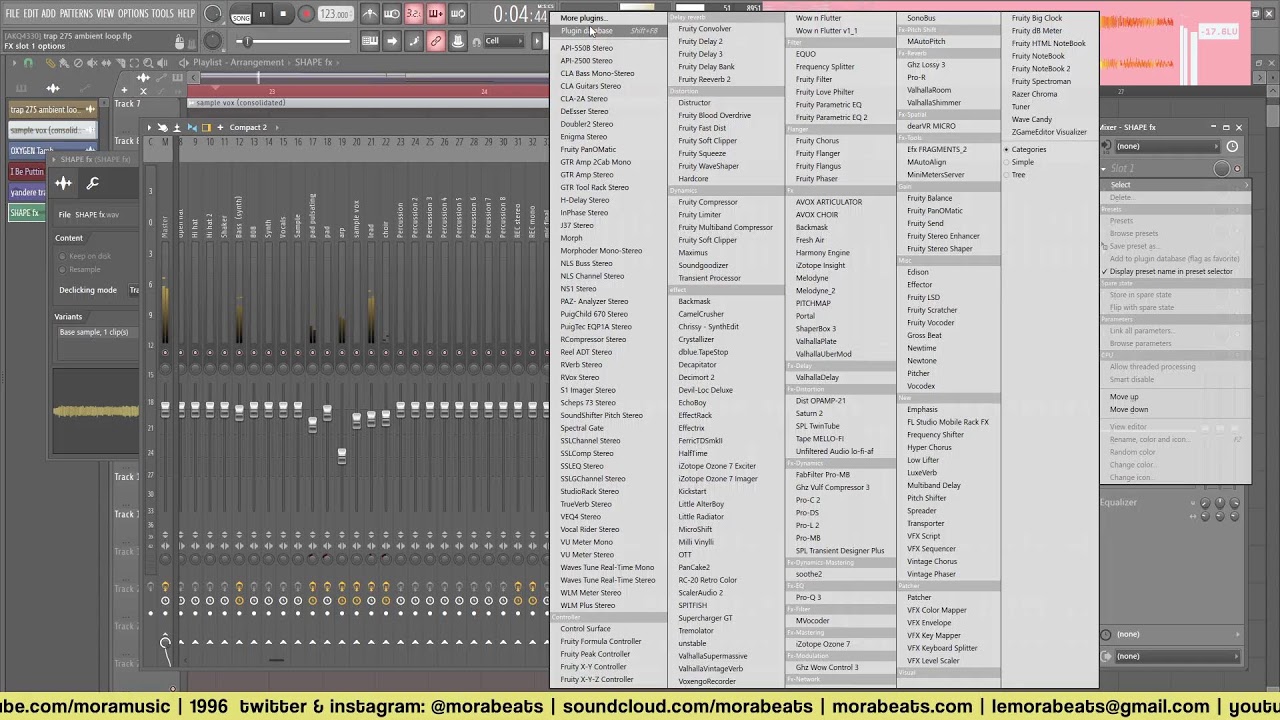Open the TOOLS menu
The width and height of the screenshot is (1280, 720).
coord(163,14)
